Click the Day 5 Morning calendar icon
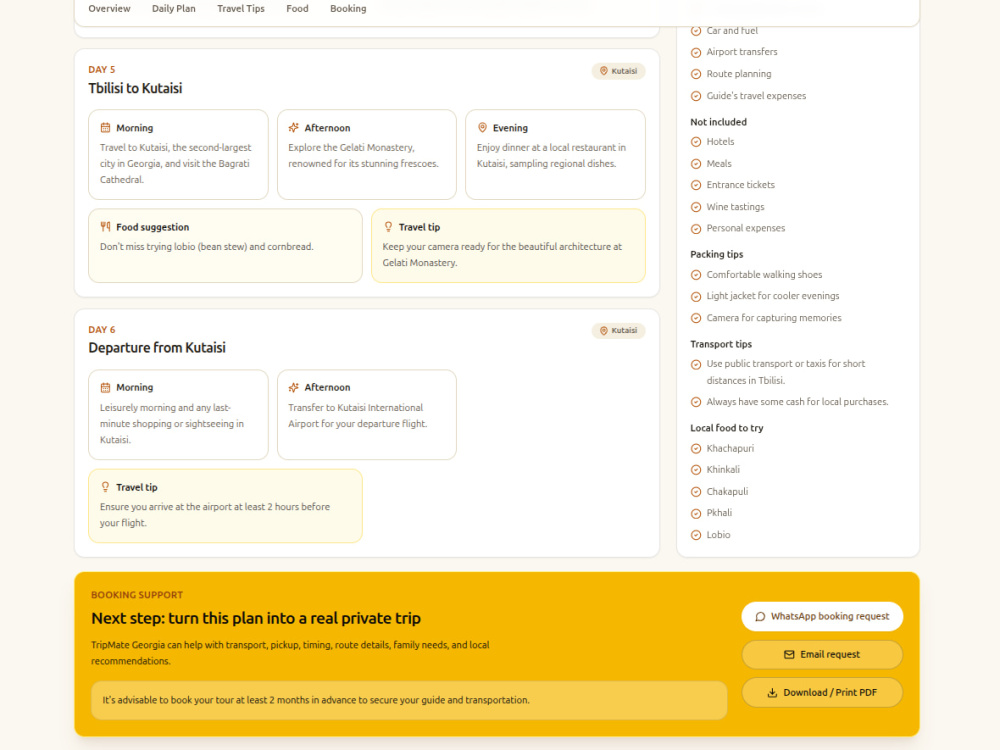This screenshot has width=1000, height=750. (x=105, y=128)
